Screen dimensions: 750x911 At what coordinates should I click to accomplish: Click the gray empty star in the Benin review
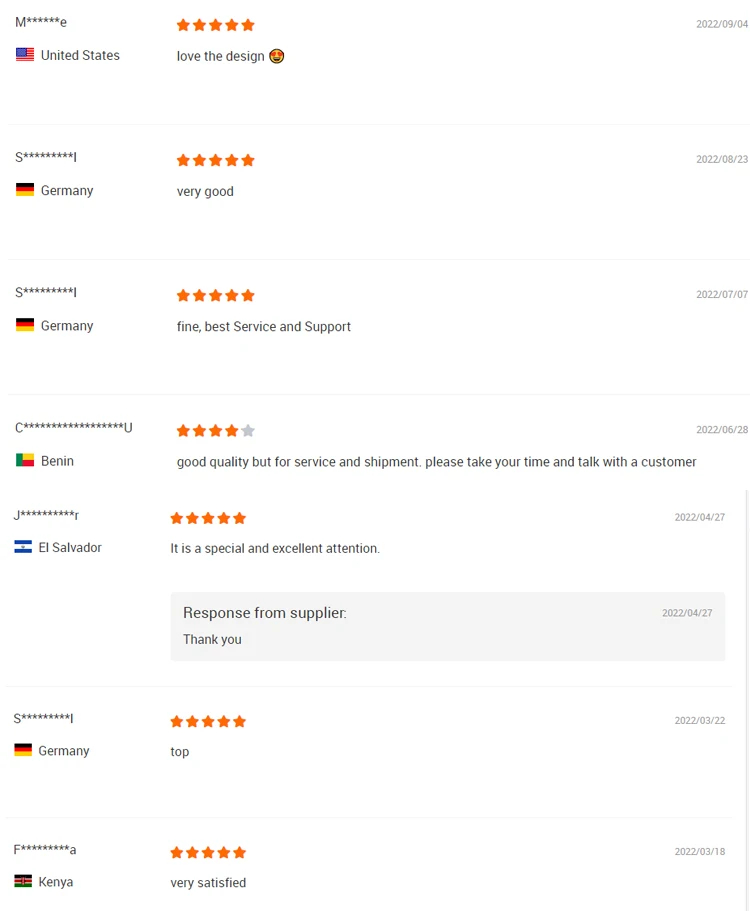[248, 431]
